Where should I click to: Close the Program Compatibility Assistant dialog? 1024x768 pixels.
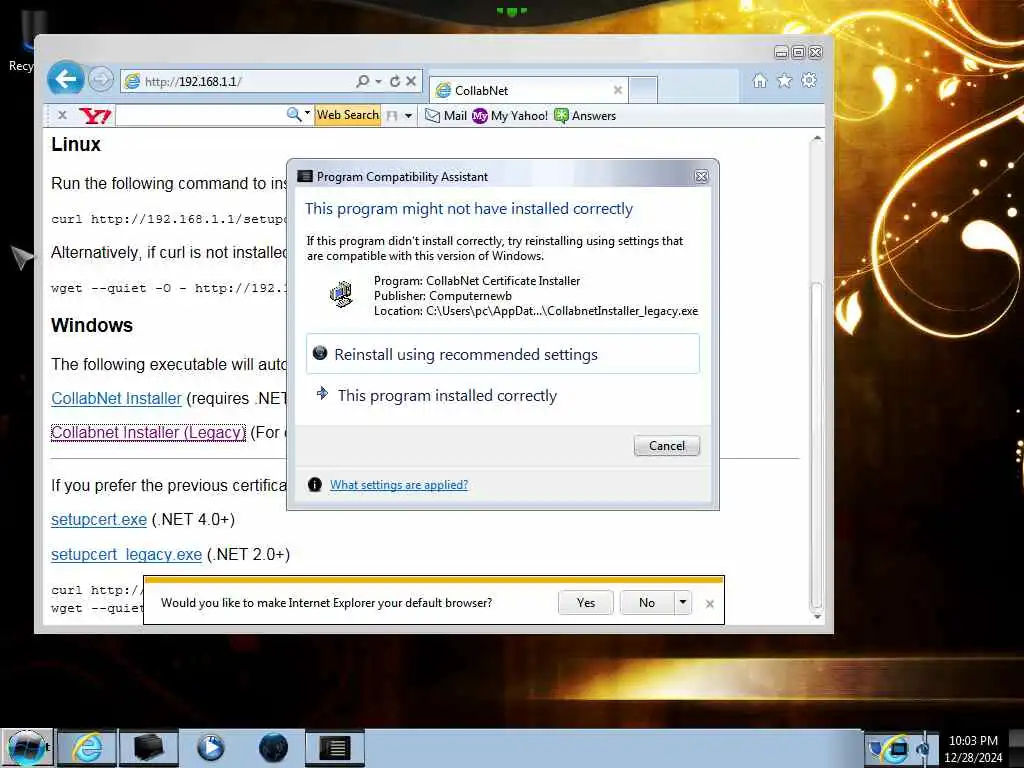[701, 176]
